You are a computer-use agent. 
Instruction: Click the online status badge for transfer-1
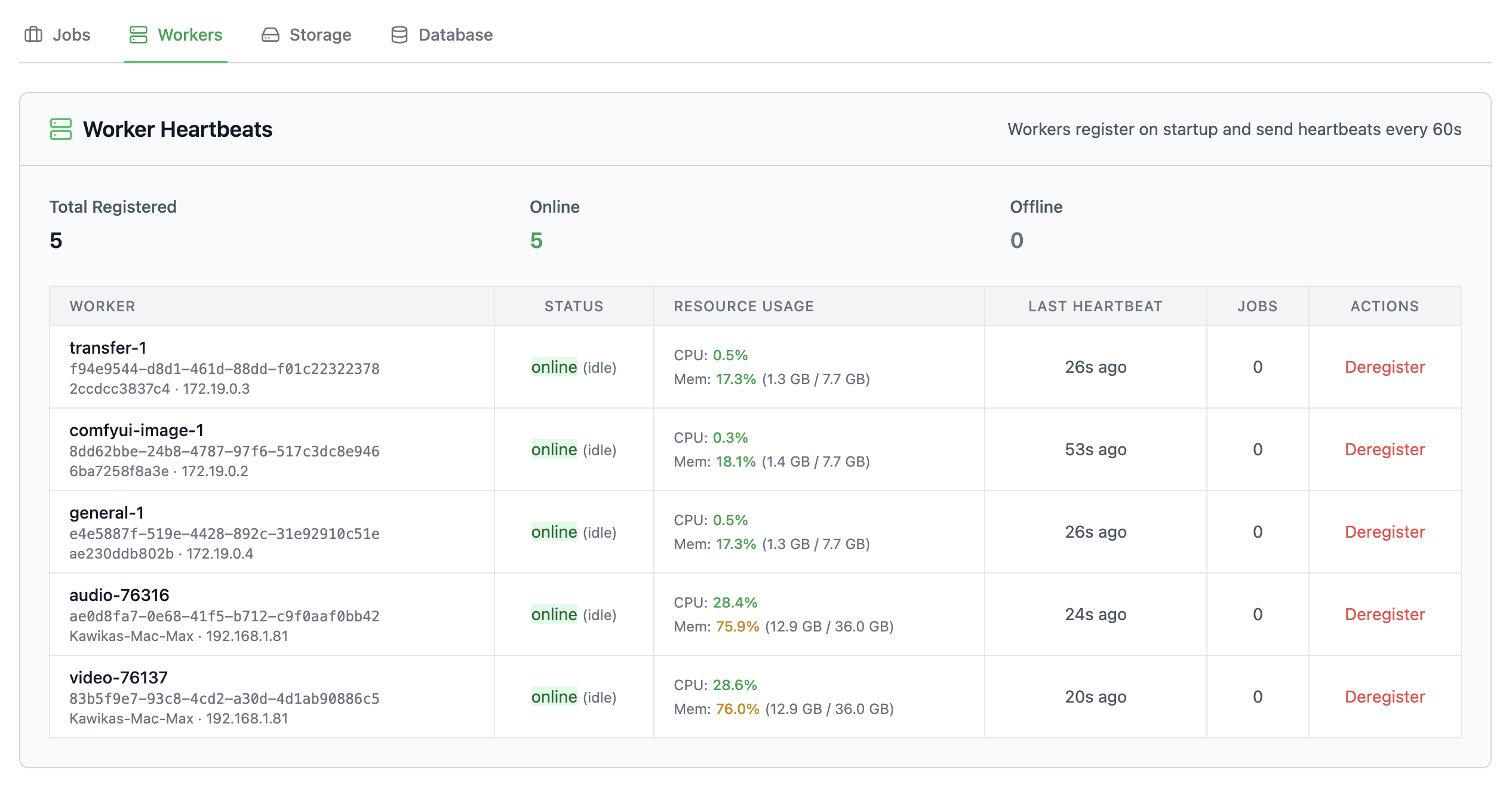[x=554, y=367]
